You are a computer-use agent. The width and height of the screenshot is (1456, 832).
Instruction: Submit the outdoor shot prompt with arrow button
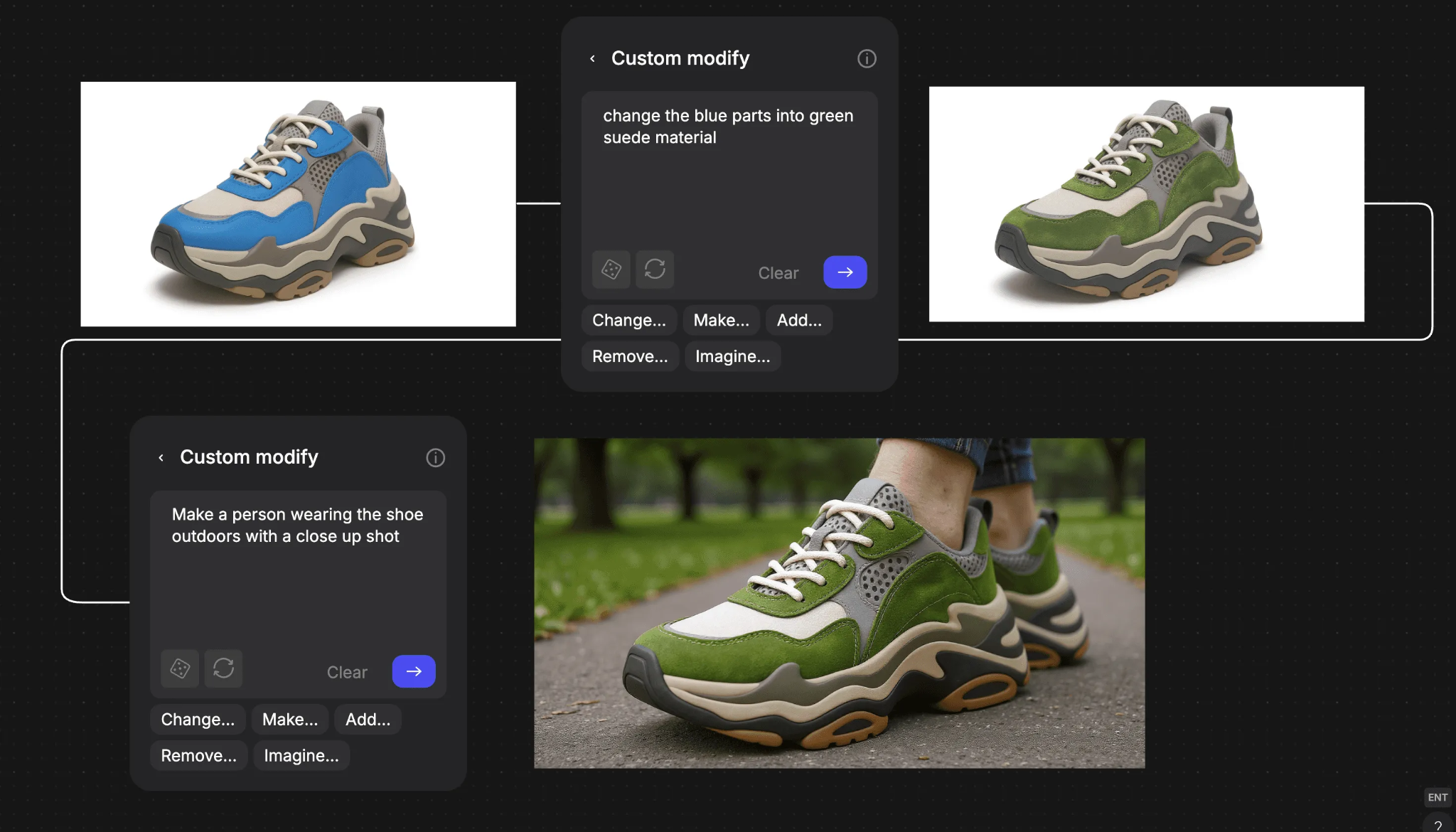(x=413, y=671)
